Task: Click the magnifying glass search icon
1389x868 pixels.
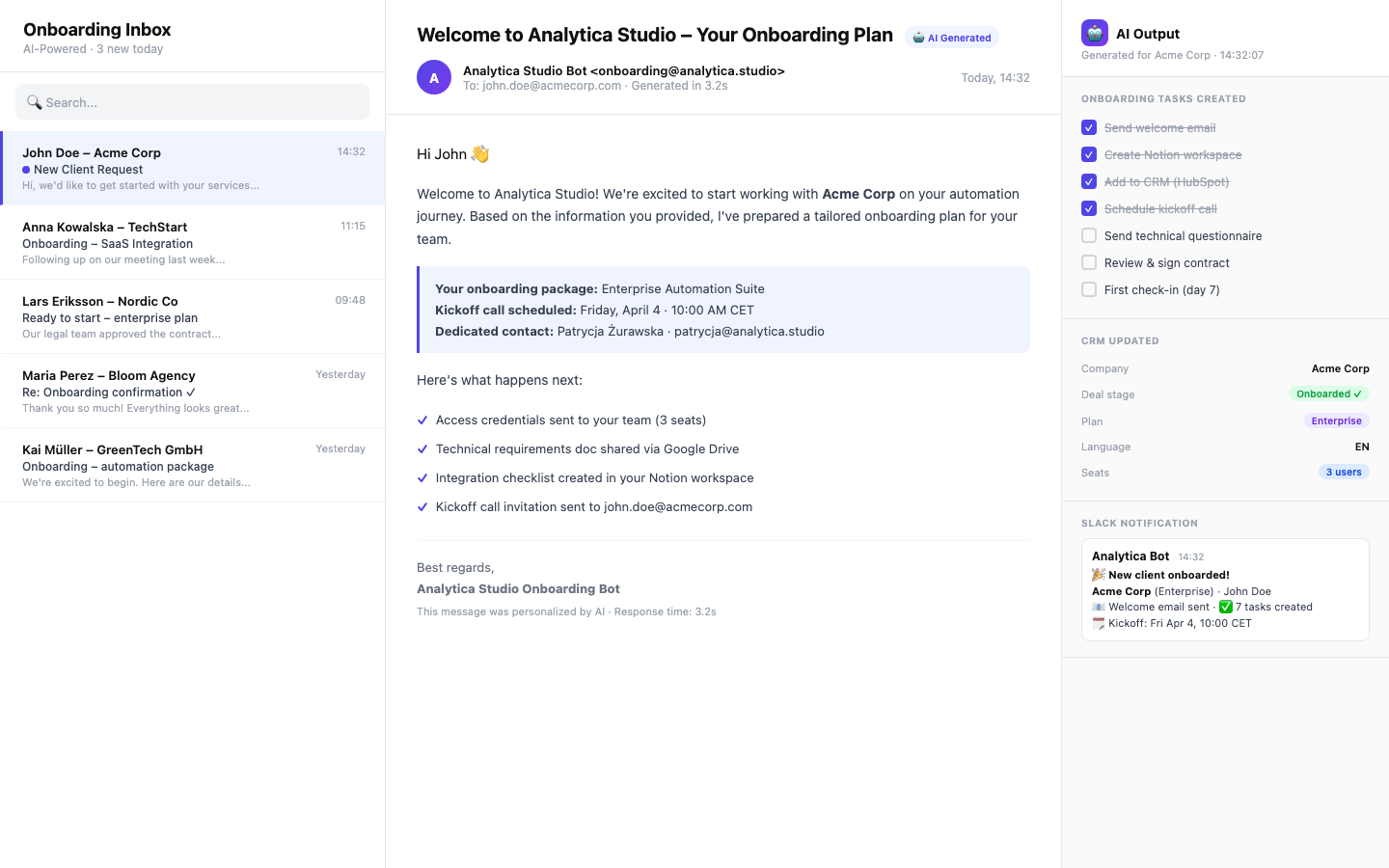Action: [34, 102]
